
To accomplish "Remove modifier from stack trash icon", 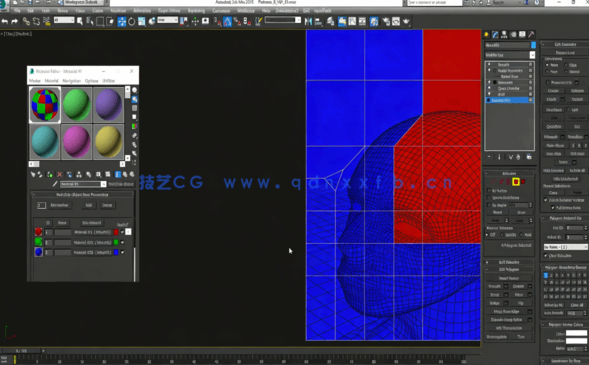I will click(518, 157).
